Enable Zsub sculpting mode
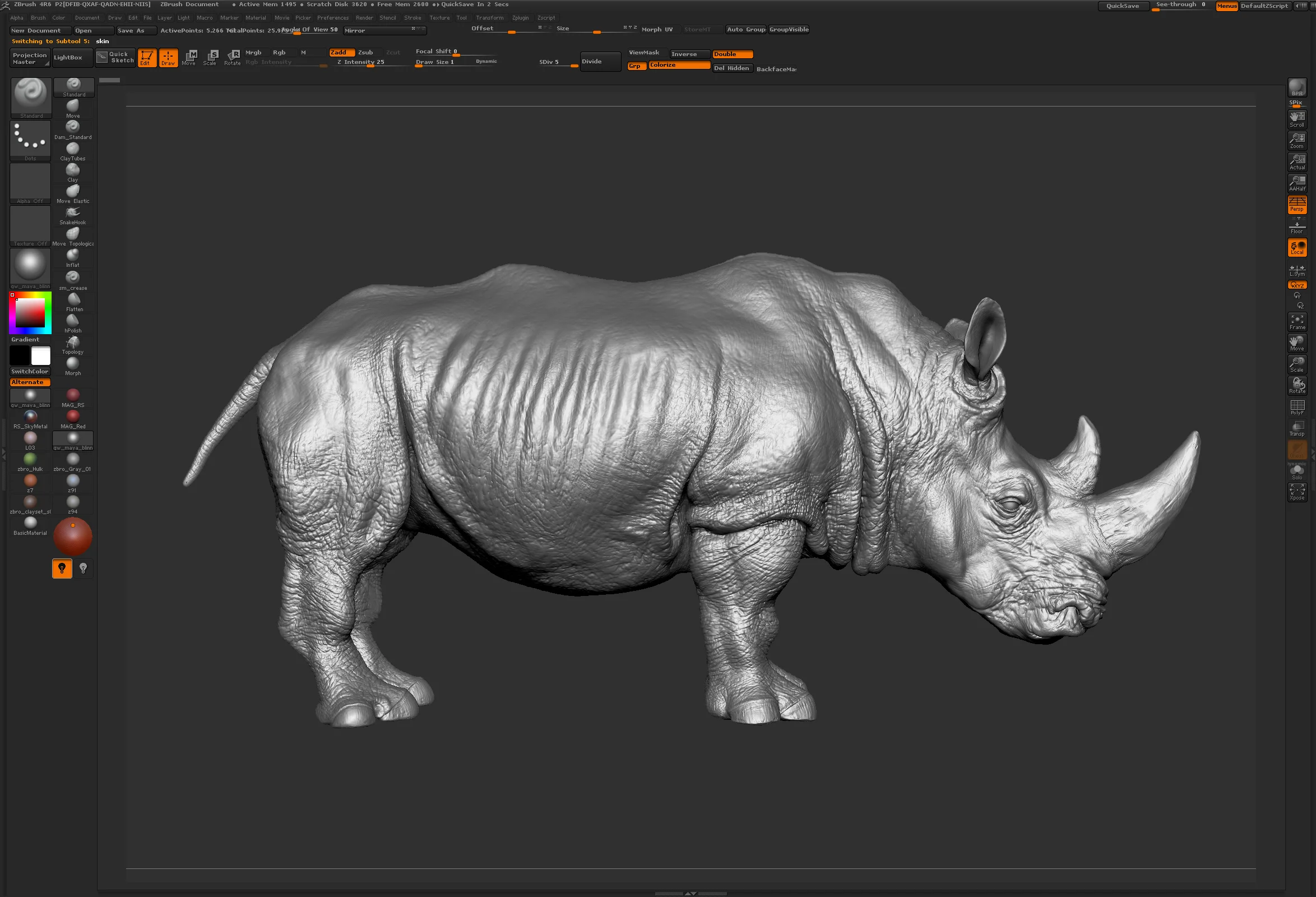 click(x=366, y=53)
